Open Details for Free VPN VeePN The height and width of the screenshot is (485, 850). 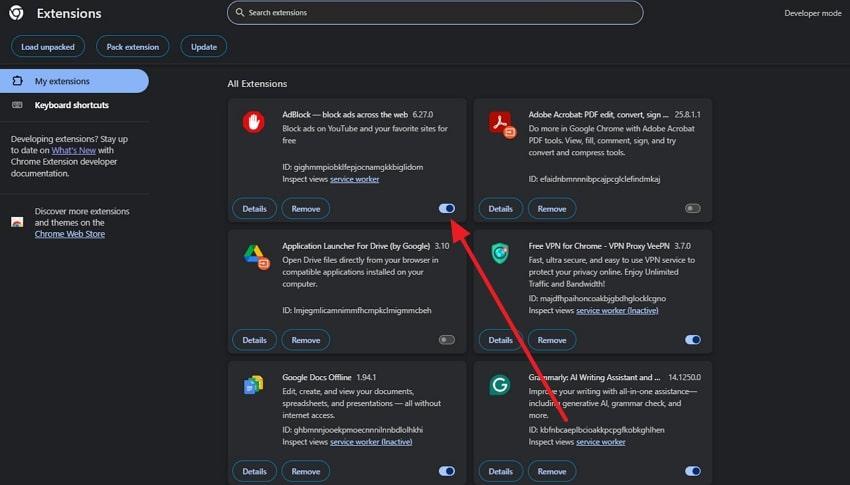500,340
